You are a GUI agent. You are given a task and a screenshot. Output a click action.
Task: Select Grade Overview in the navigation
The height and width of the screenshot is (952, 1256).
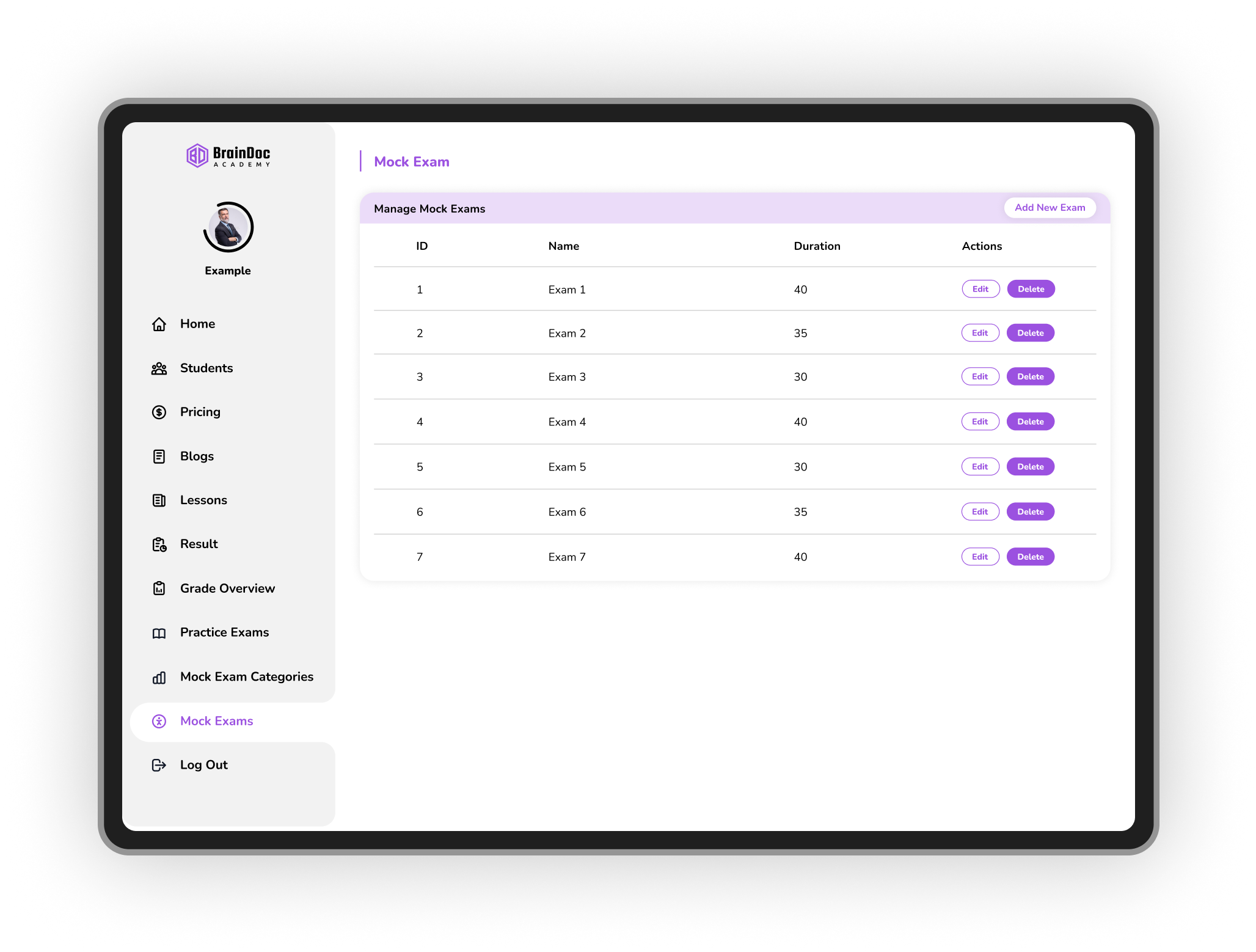click(227, 588)
